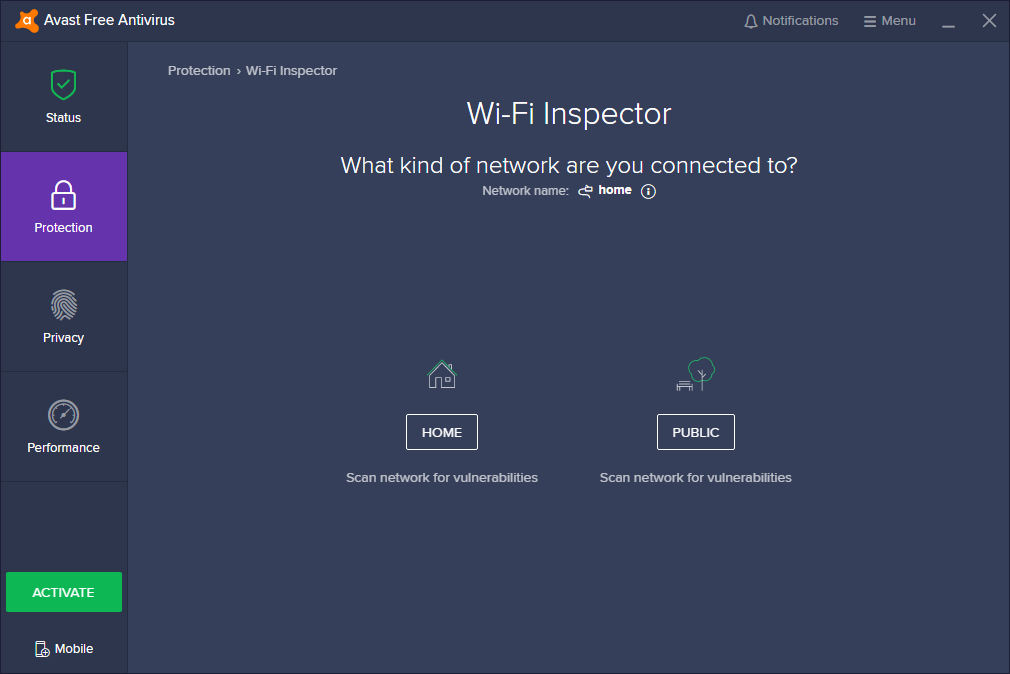Close the Avast window
This screenshot has width=1010, height=674.
pos(989,21)
